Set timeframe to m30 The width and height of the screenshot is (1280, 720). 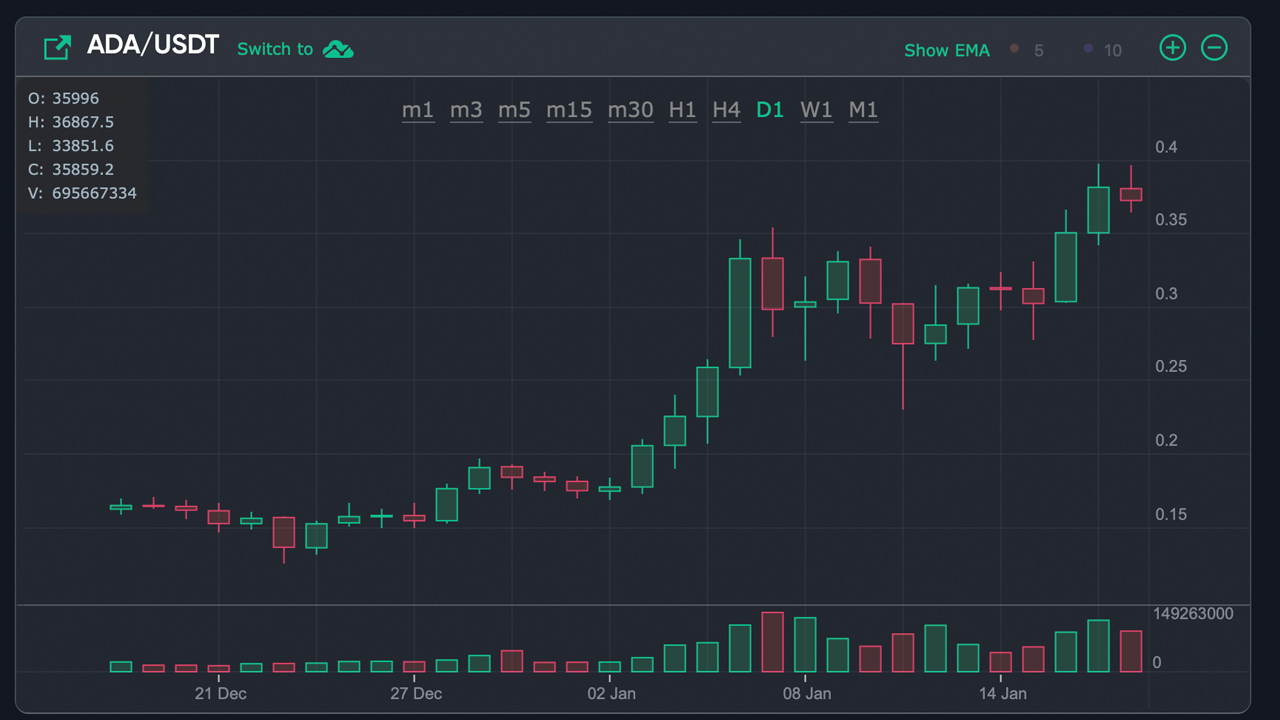[x=631, y=110]
